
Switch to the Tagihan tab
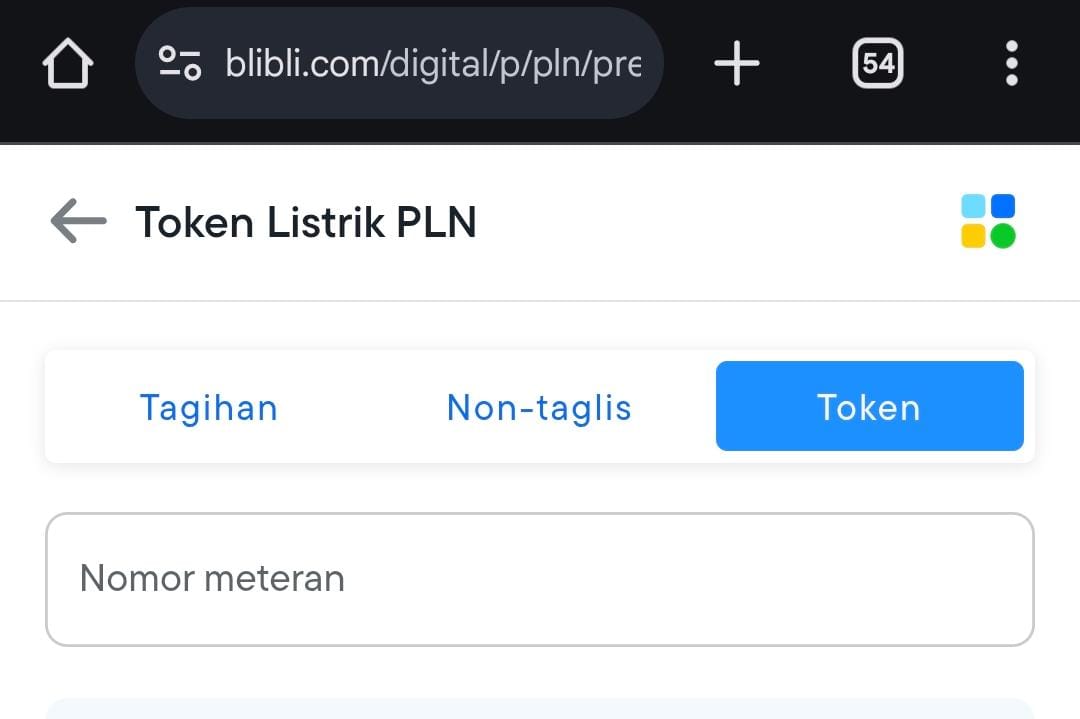coord(209,407)
